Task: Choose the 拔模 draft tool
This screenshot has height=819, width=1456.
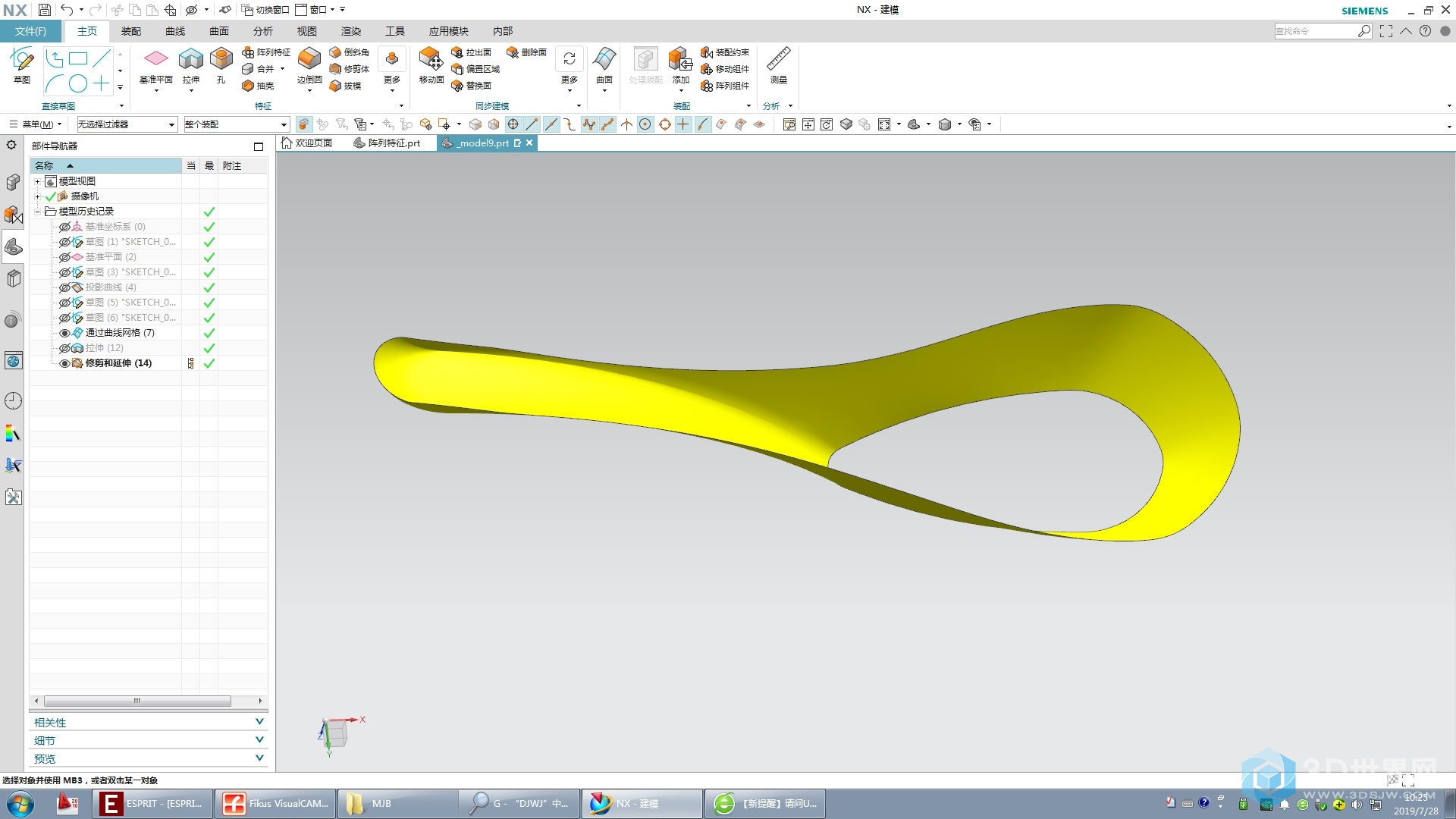Action: [345, 86]
